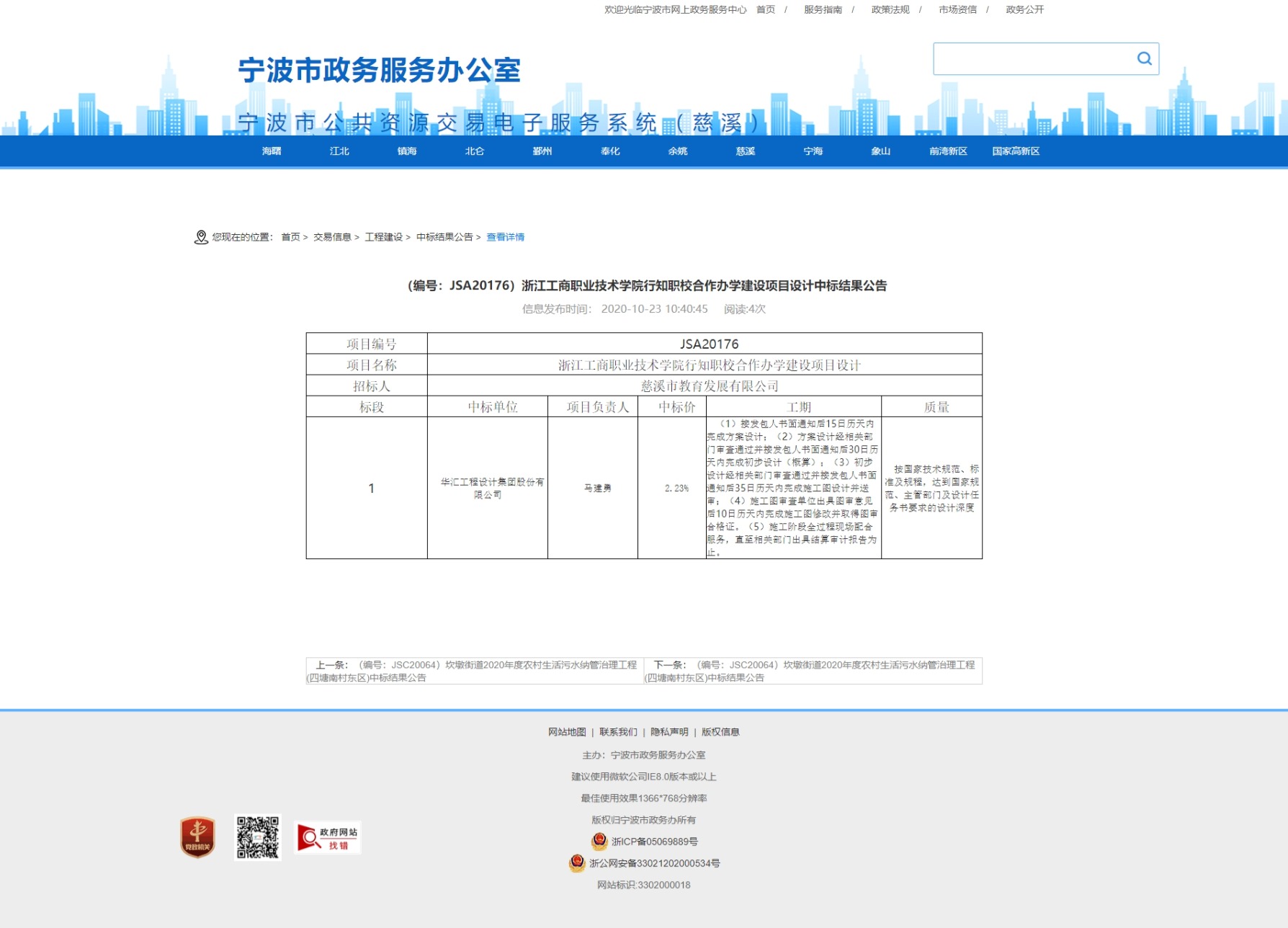The width and height of the screenshot is (1288, 928).
Task: Open the 国家高新区 tab
Action: [x=1016, y=151]
